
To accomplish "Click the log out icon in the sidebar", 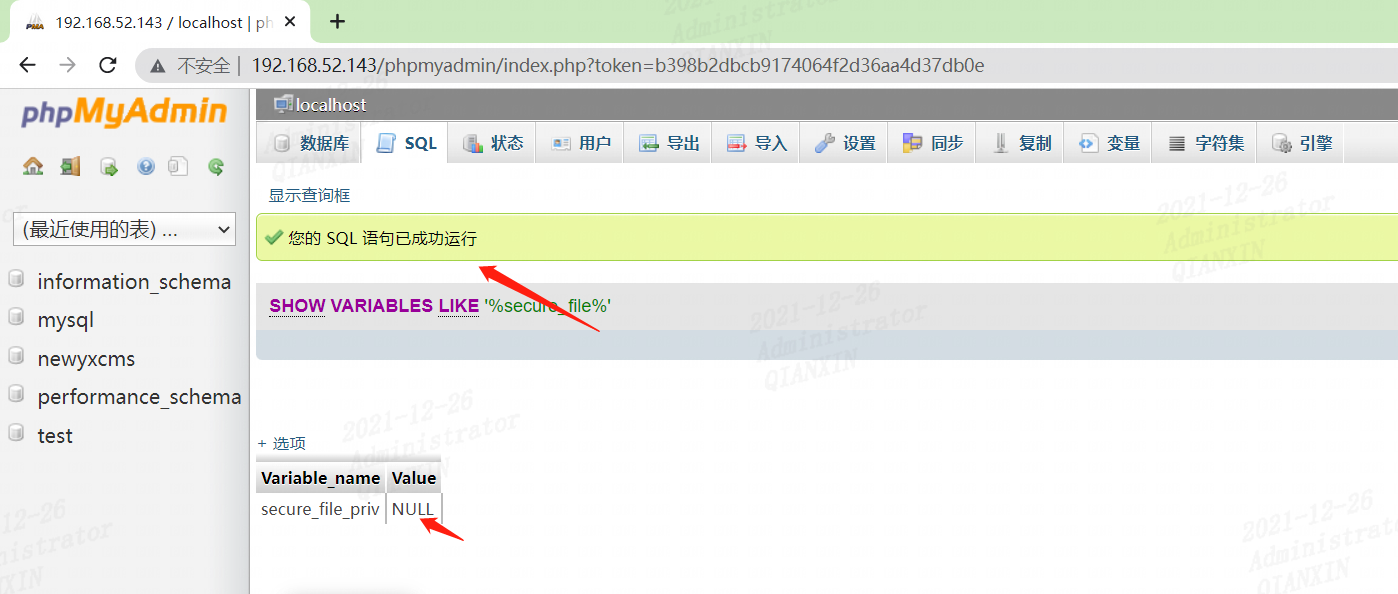I will click(x=70, y=167).
